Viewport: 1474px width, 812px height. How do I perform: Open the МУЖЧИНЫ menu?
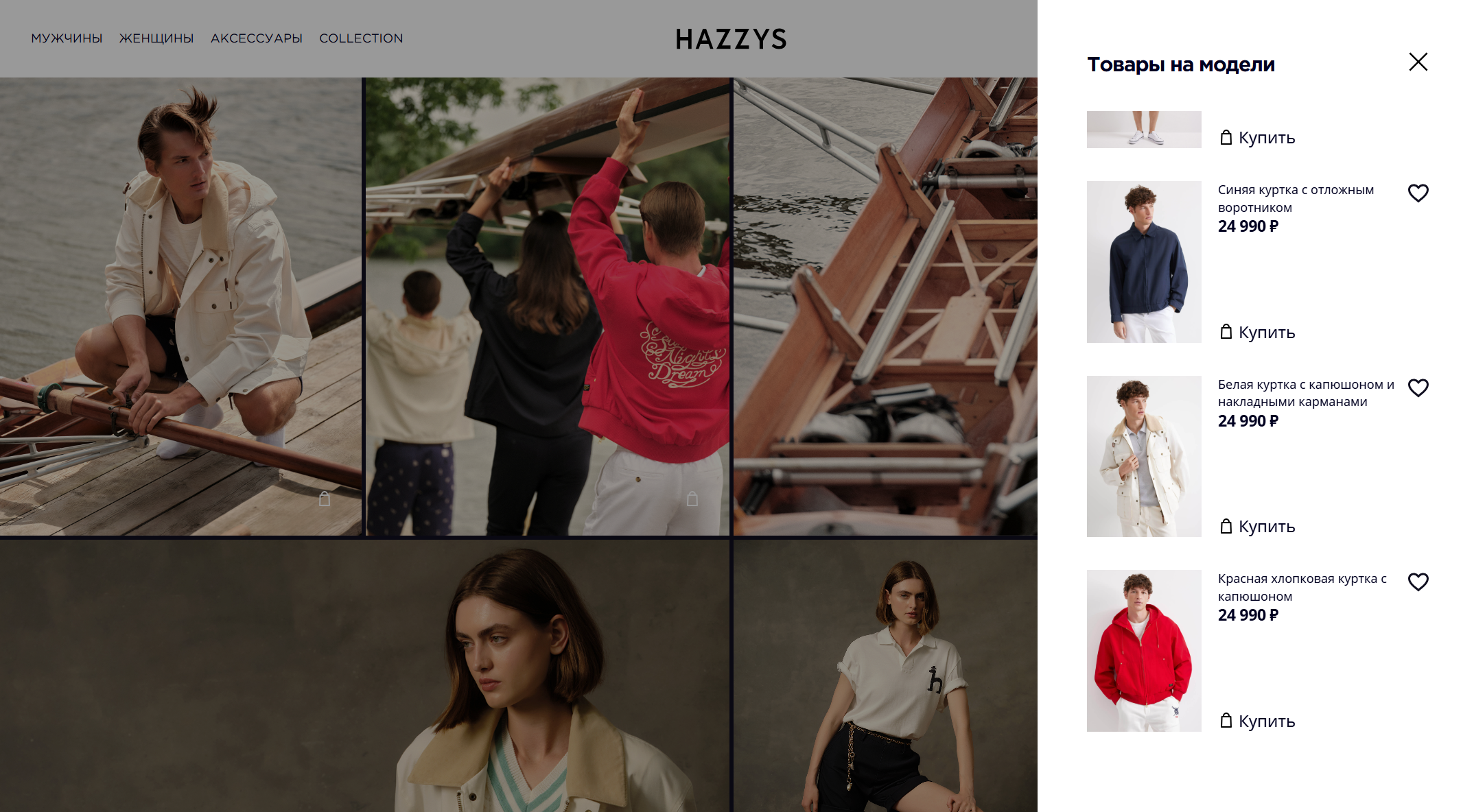pos(67,38)
